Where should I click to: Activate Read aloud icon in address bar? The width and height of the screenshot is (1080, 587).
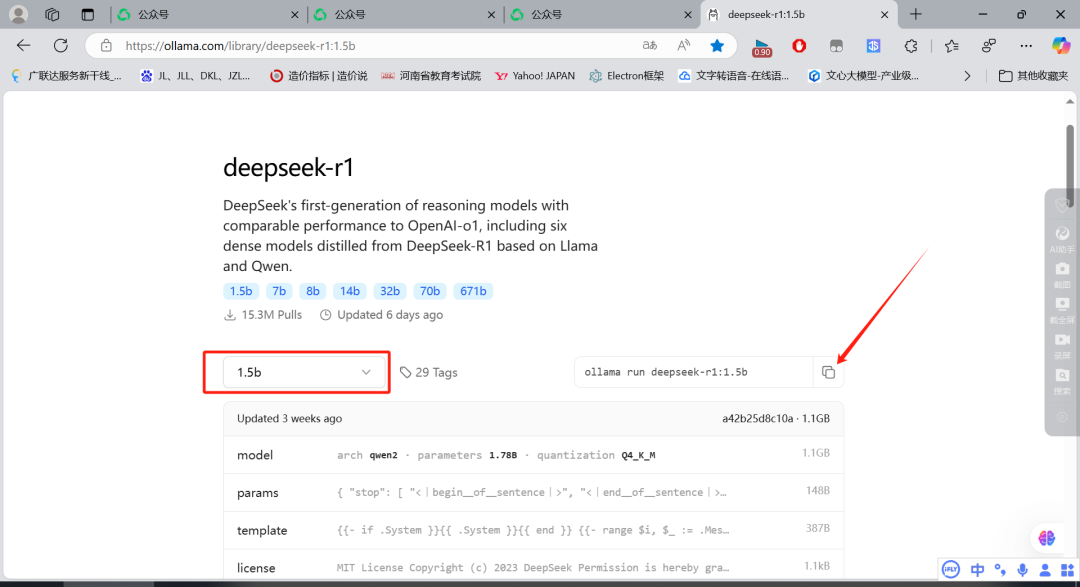(683, 45)
